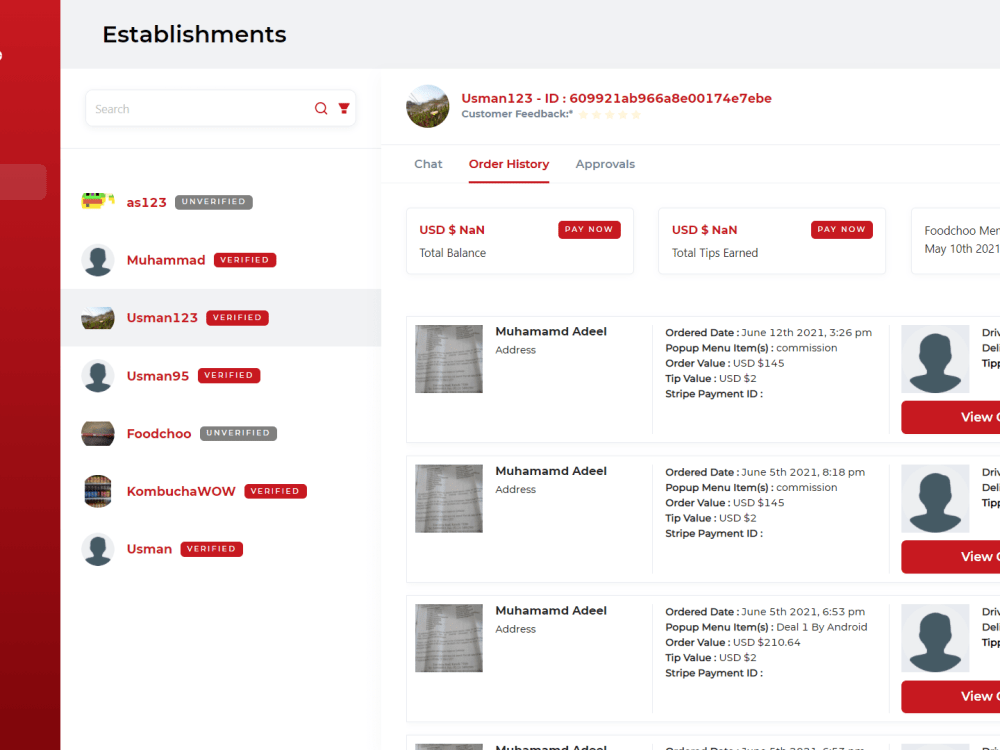Open the as123 establishment entry
Image resolution: width=1000 pixels, height=750 pixels.
click(x=221, y=202)
